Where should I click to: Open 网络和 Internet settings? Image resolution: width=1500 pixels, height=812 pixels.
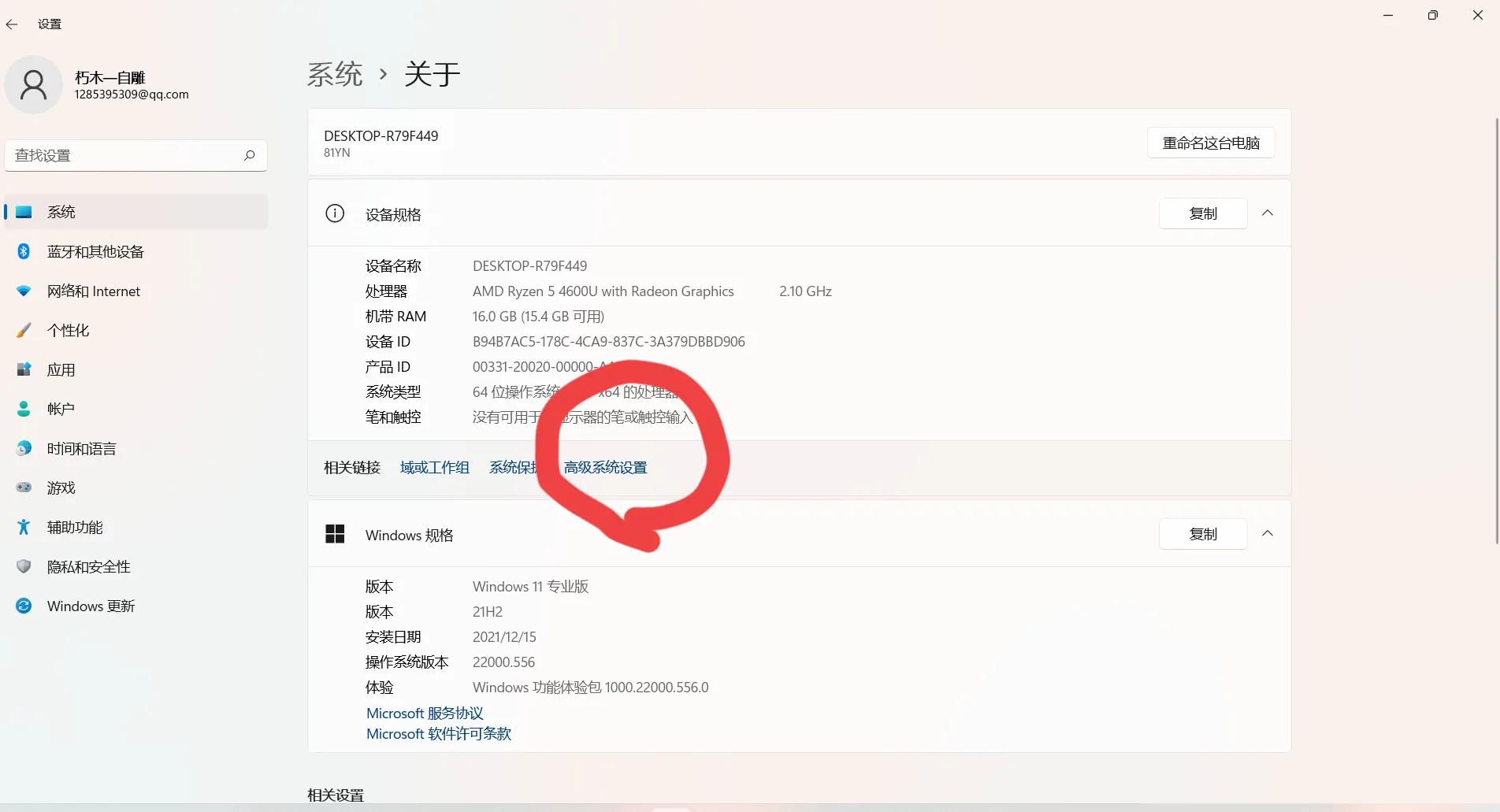point(92,291)
